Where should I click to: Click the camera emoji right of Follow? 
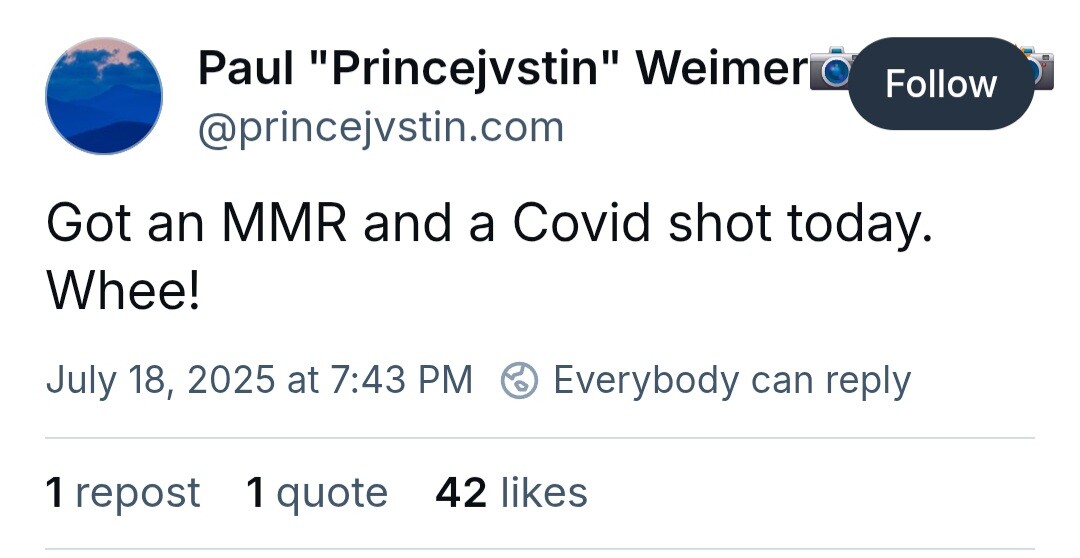point(1040,70)
